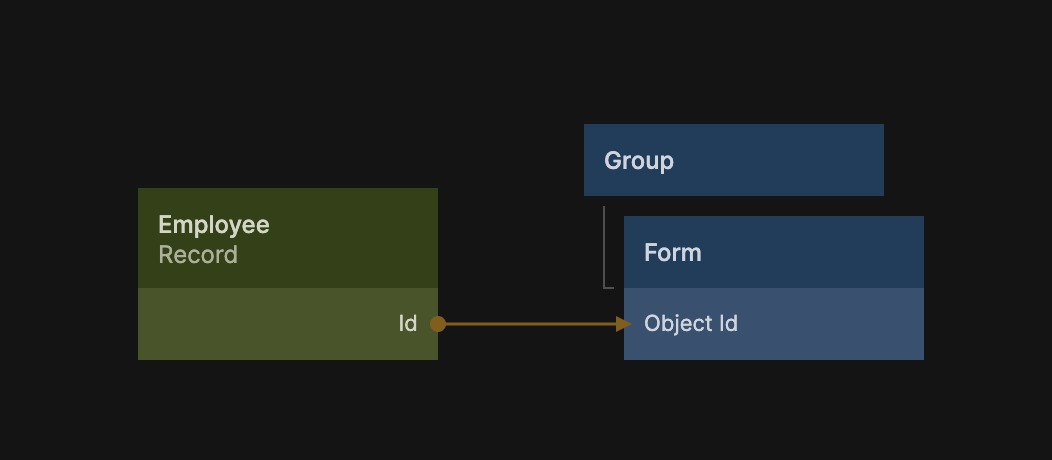This screenshot has height=460, width=1052.
Task: Click blank green area left of Id
Action: (x=250, y=324)
